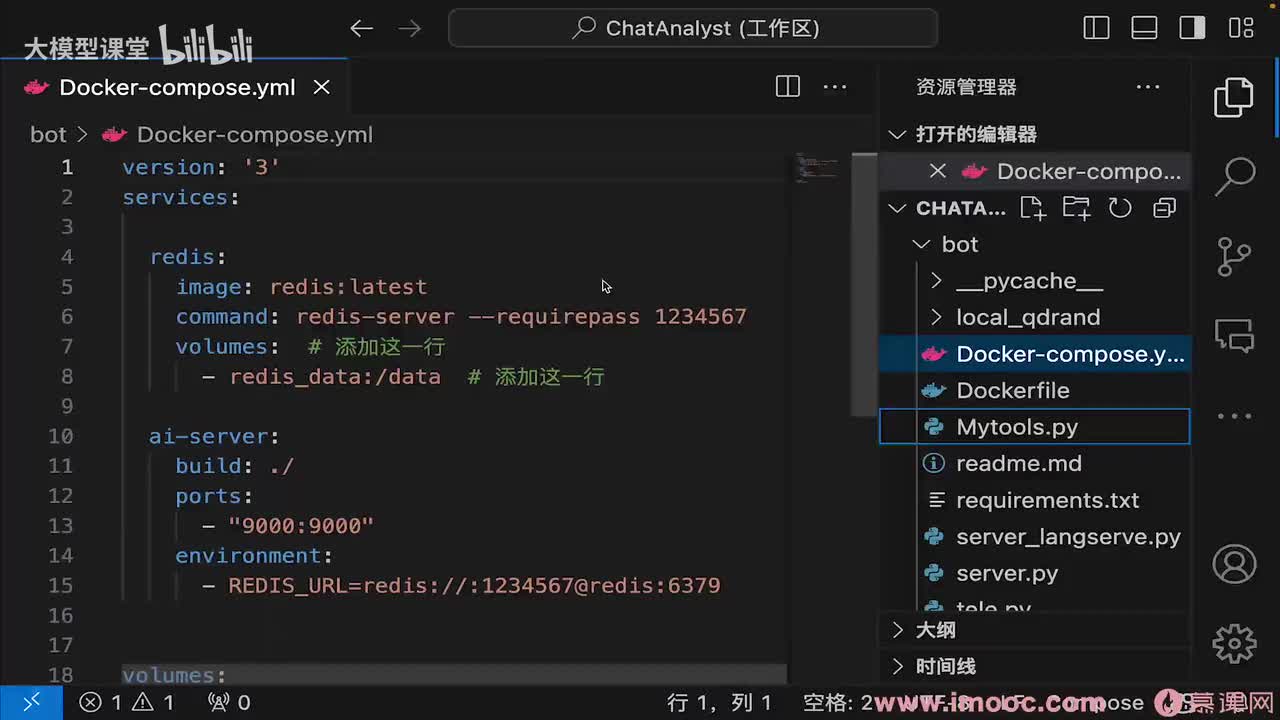Open editor more actions menu
1280x720 pixels.
835,87
